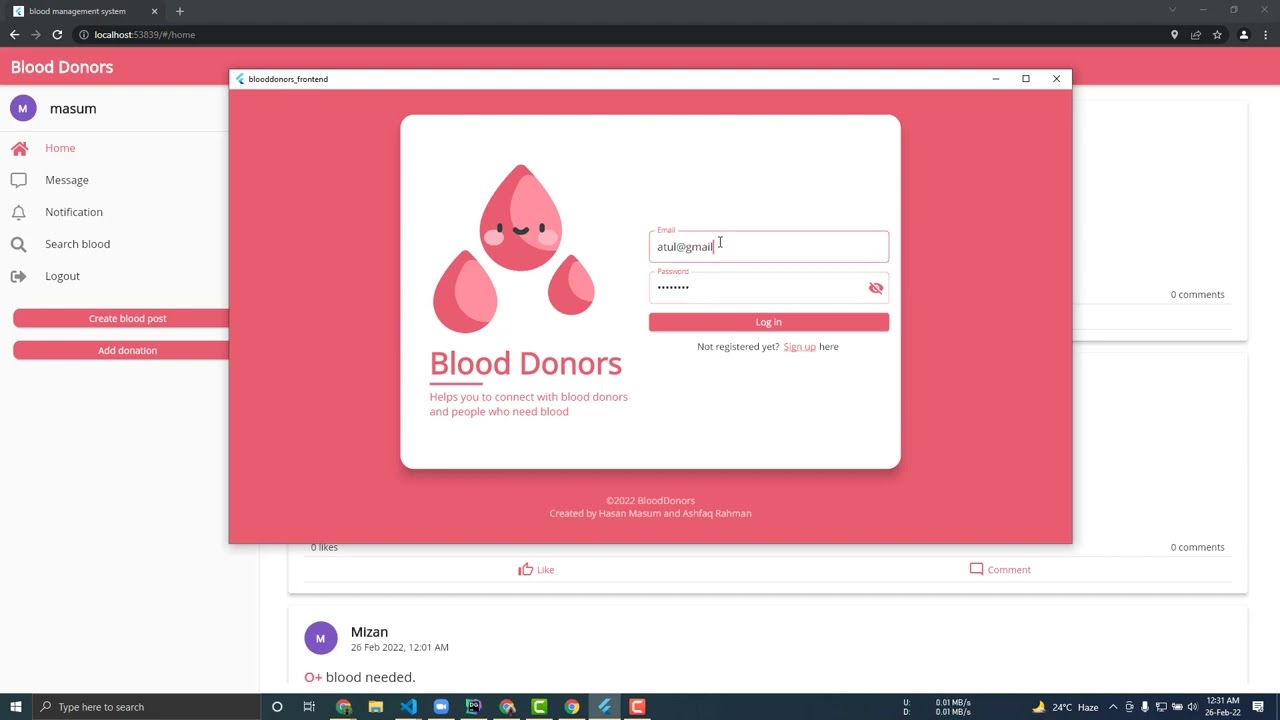The image size is (1280, 720).
Task: Click the Password input field
Action: pyautogui.click(x=768, y=288)
